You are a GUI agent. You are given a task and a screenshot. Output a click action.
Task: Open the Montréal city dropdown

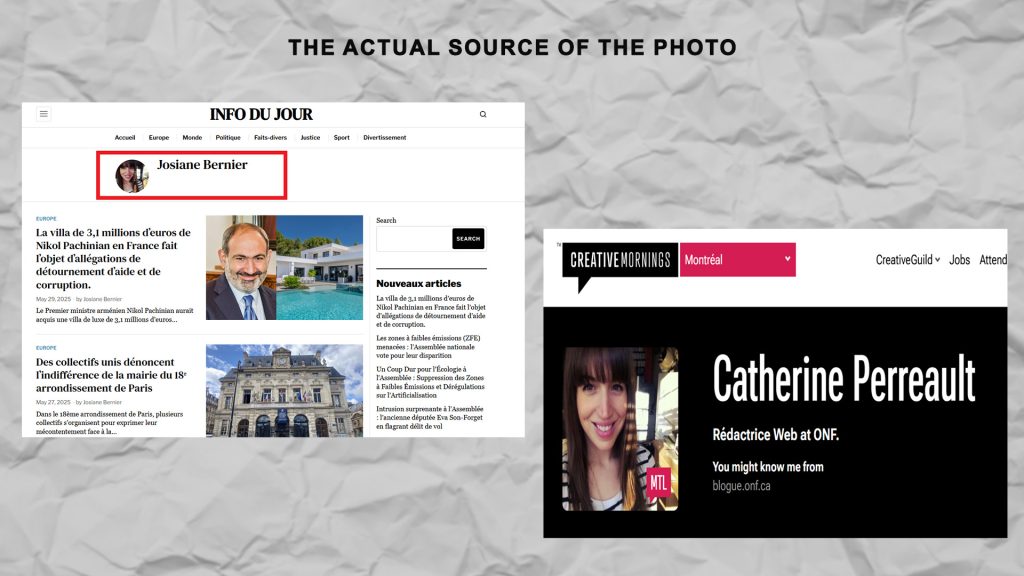737,260
